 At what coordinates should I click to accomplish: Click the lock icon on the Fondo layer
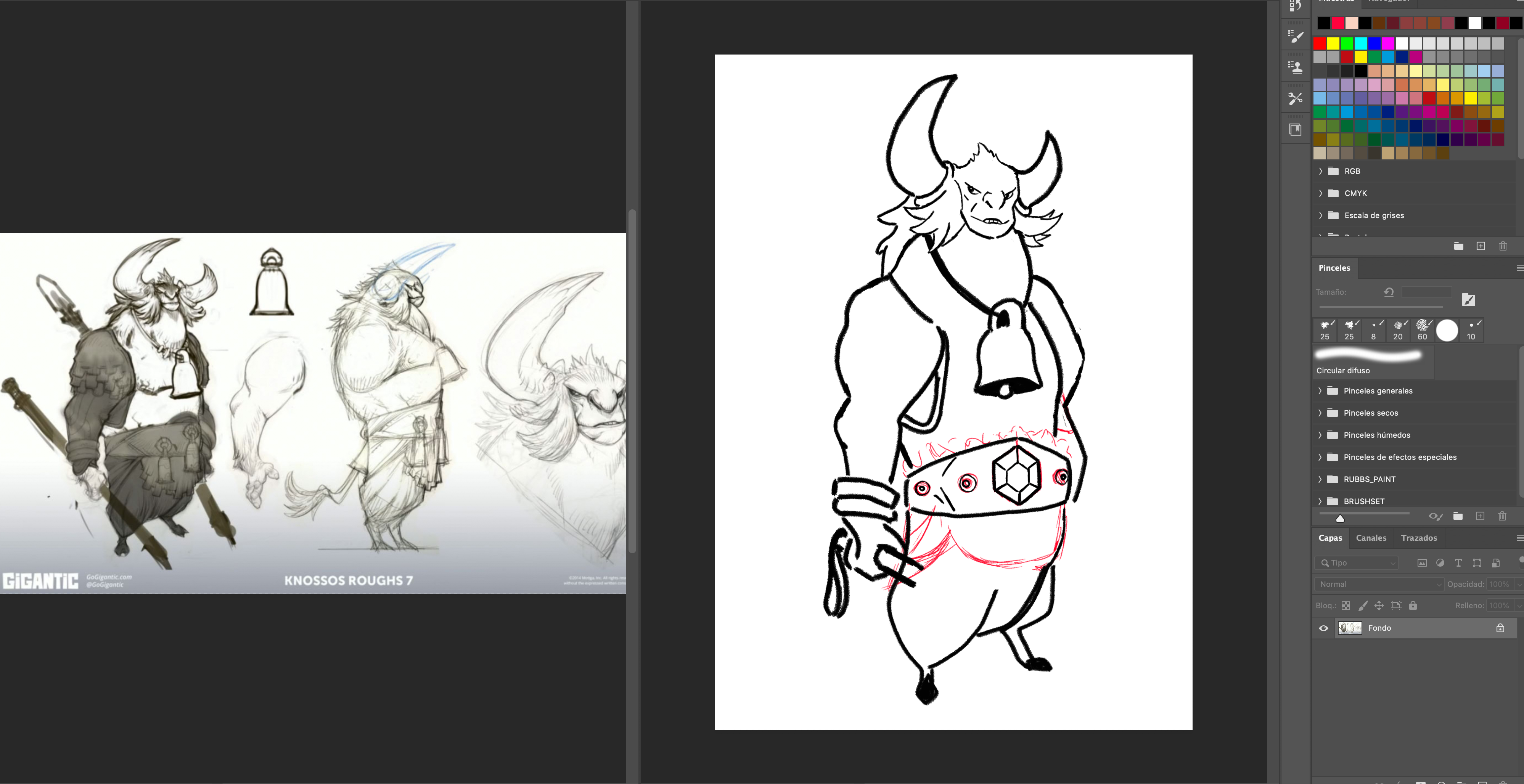pyautogui.click(x=1500, y=628)
